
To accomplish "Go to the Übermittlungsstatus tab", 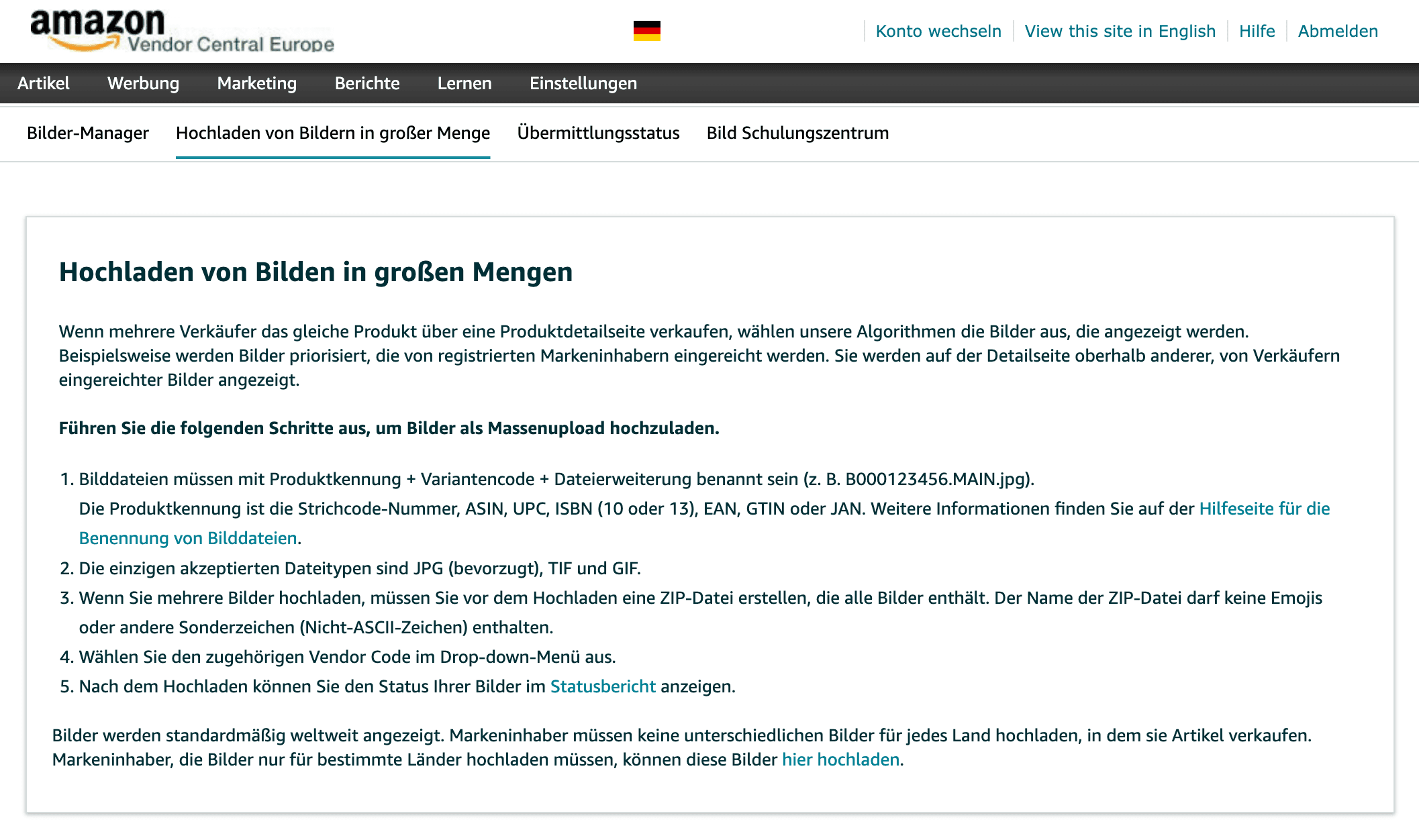I will [x=598, y=133].
